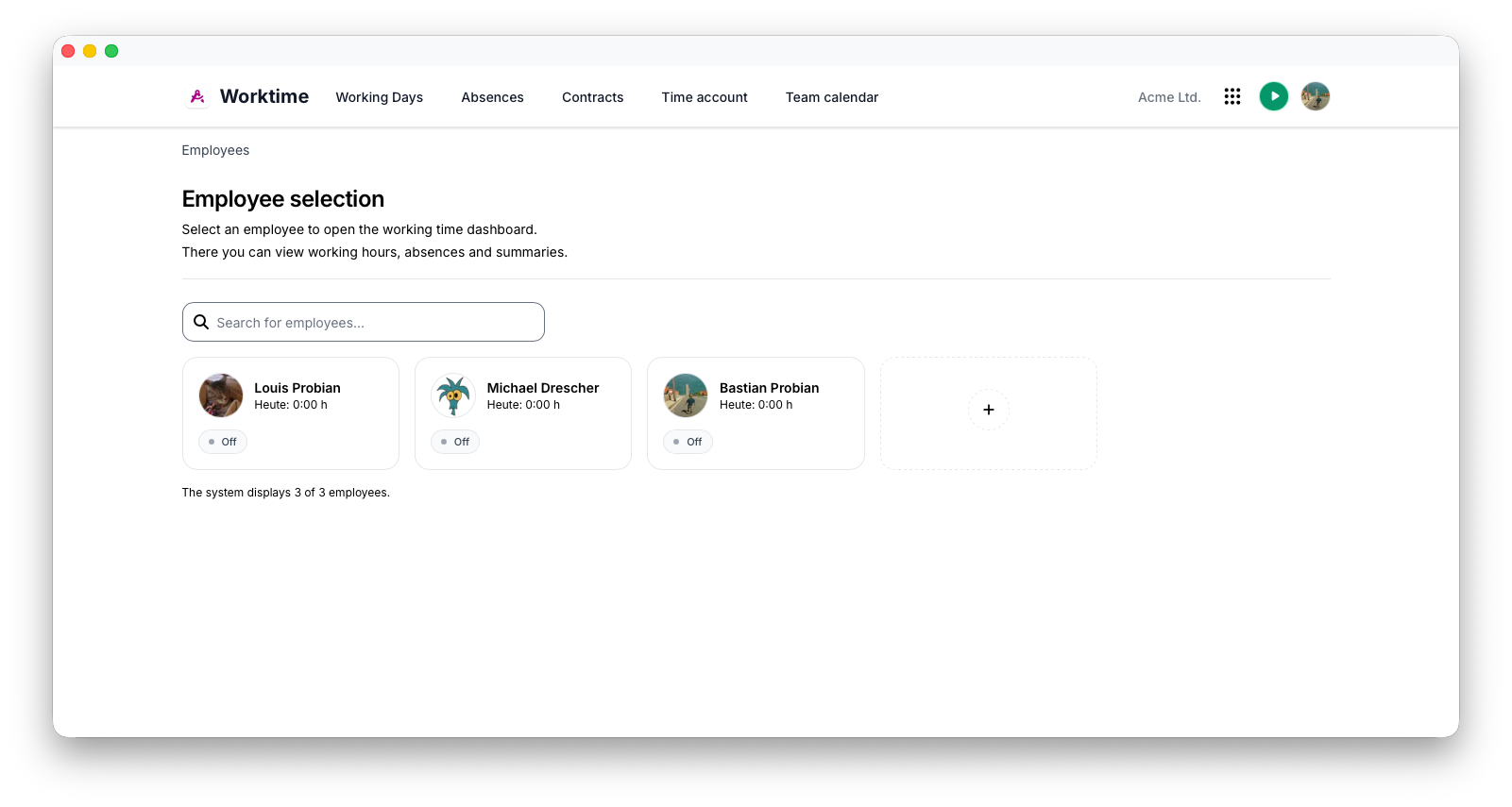The height and width of the screenshot is (807, 1512).
Task: Open the user profile avatar menu
Action: click(x=1316, y=96)
